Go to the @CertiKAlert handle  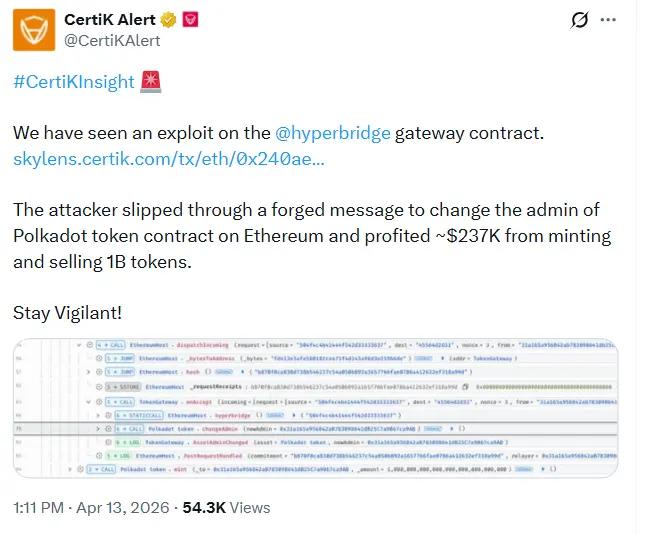[111, 41]
